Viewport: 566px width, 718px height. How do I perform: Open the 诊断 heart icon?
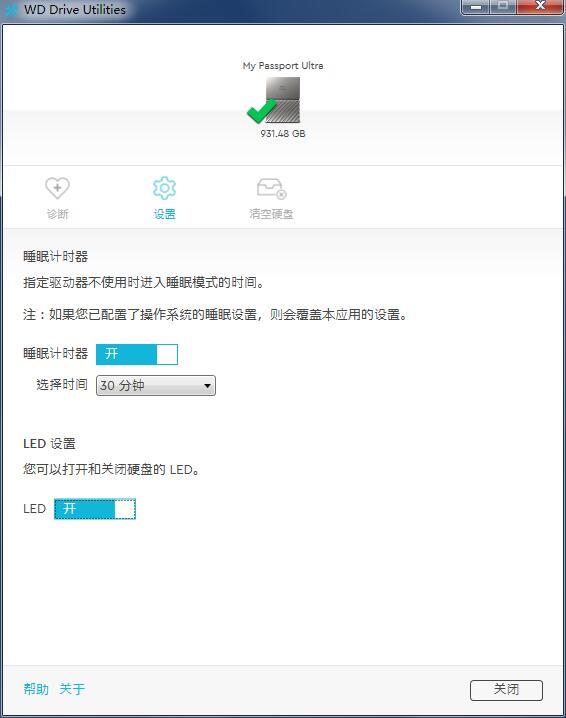57,188
